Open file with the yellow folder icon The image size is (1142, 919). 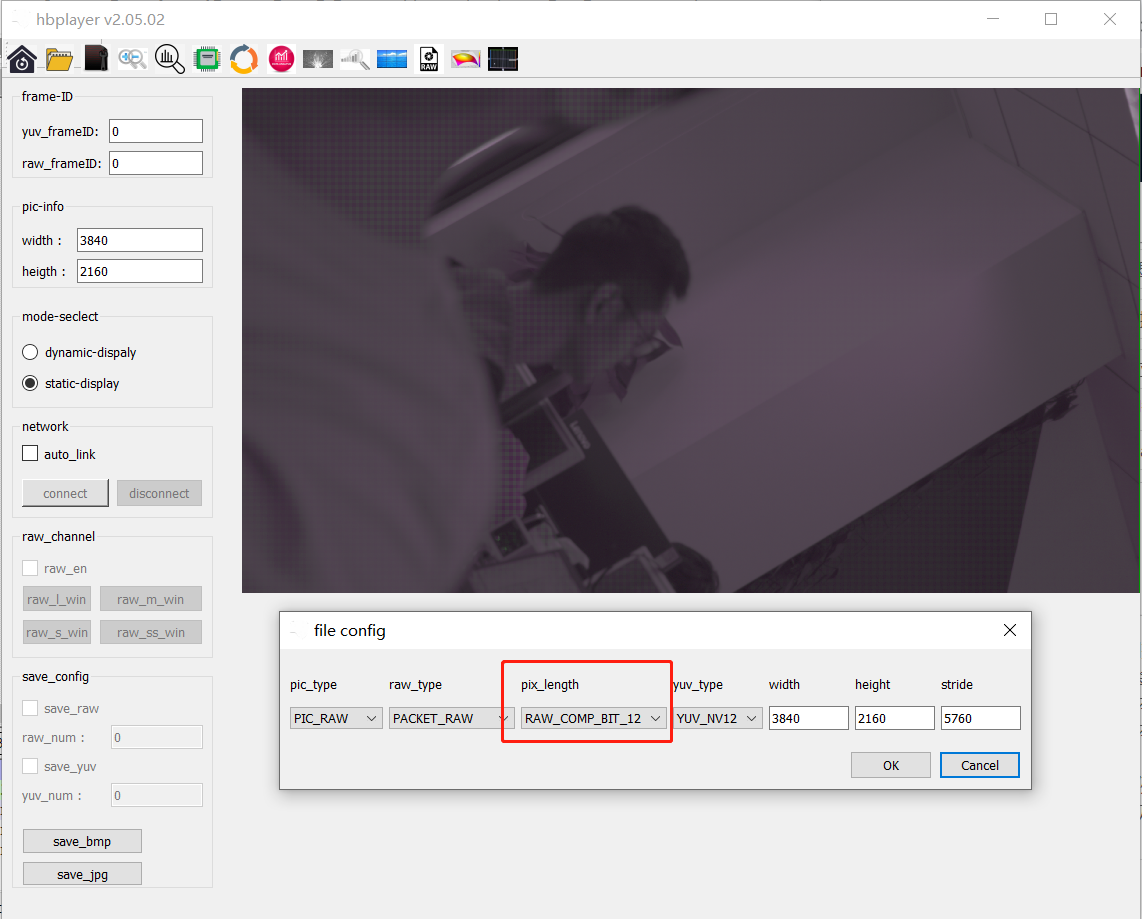pyautogui.click(x=59, y=59)
